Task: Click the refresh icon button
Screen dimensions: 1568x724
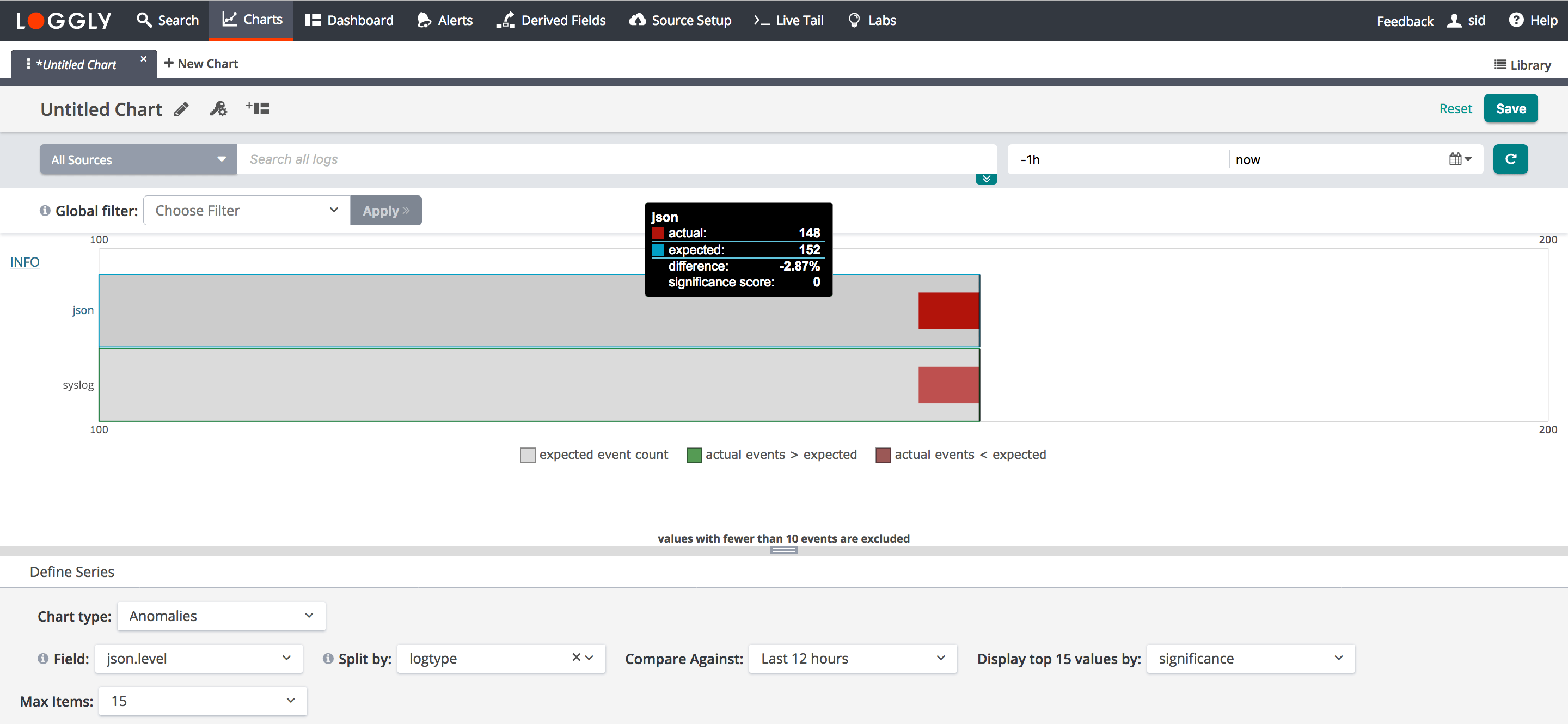Action: 1510,159
